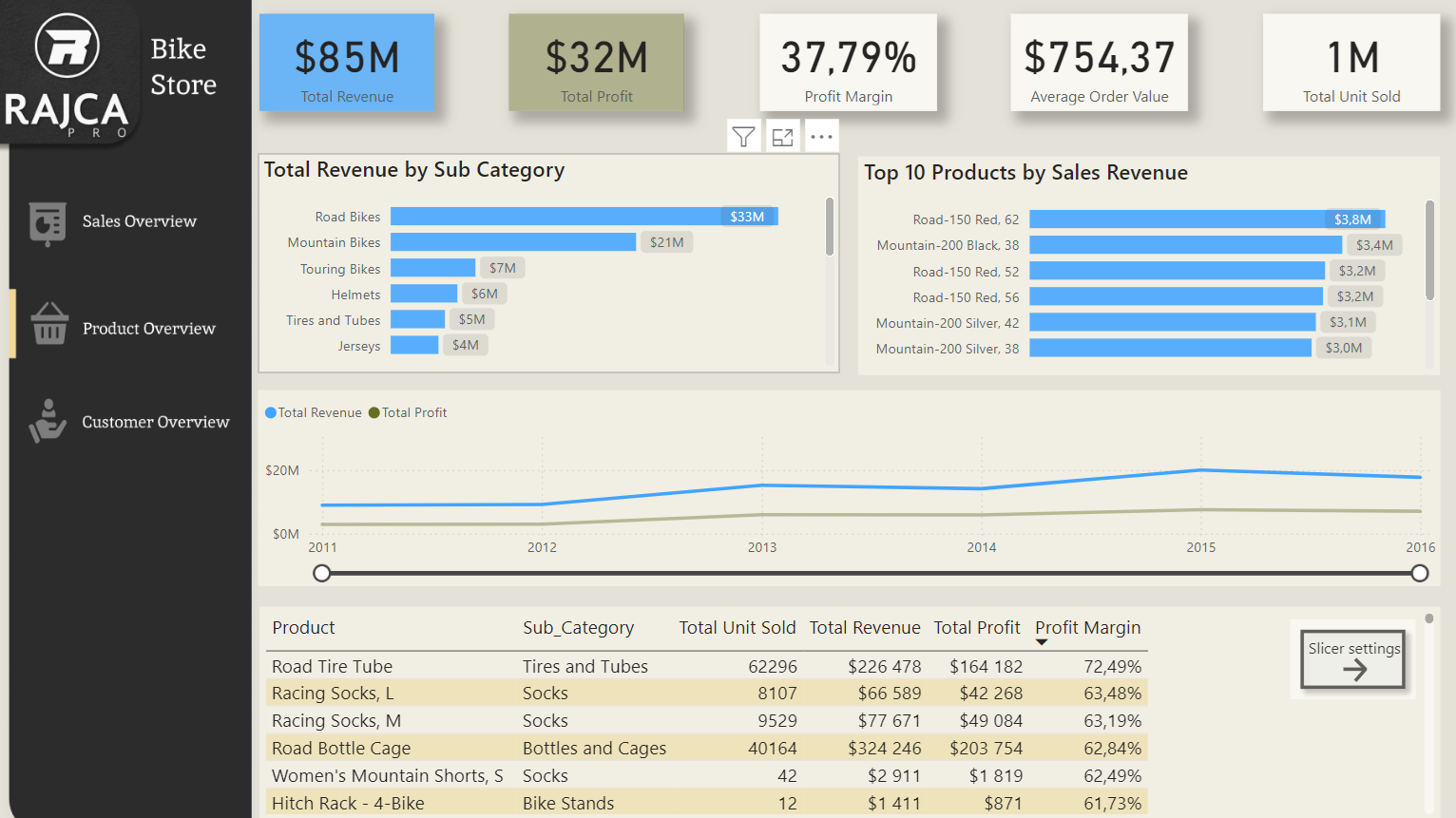Click the Product Overview basket icon

(x=49, y=324)
